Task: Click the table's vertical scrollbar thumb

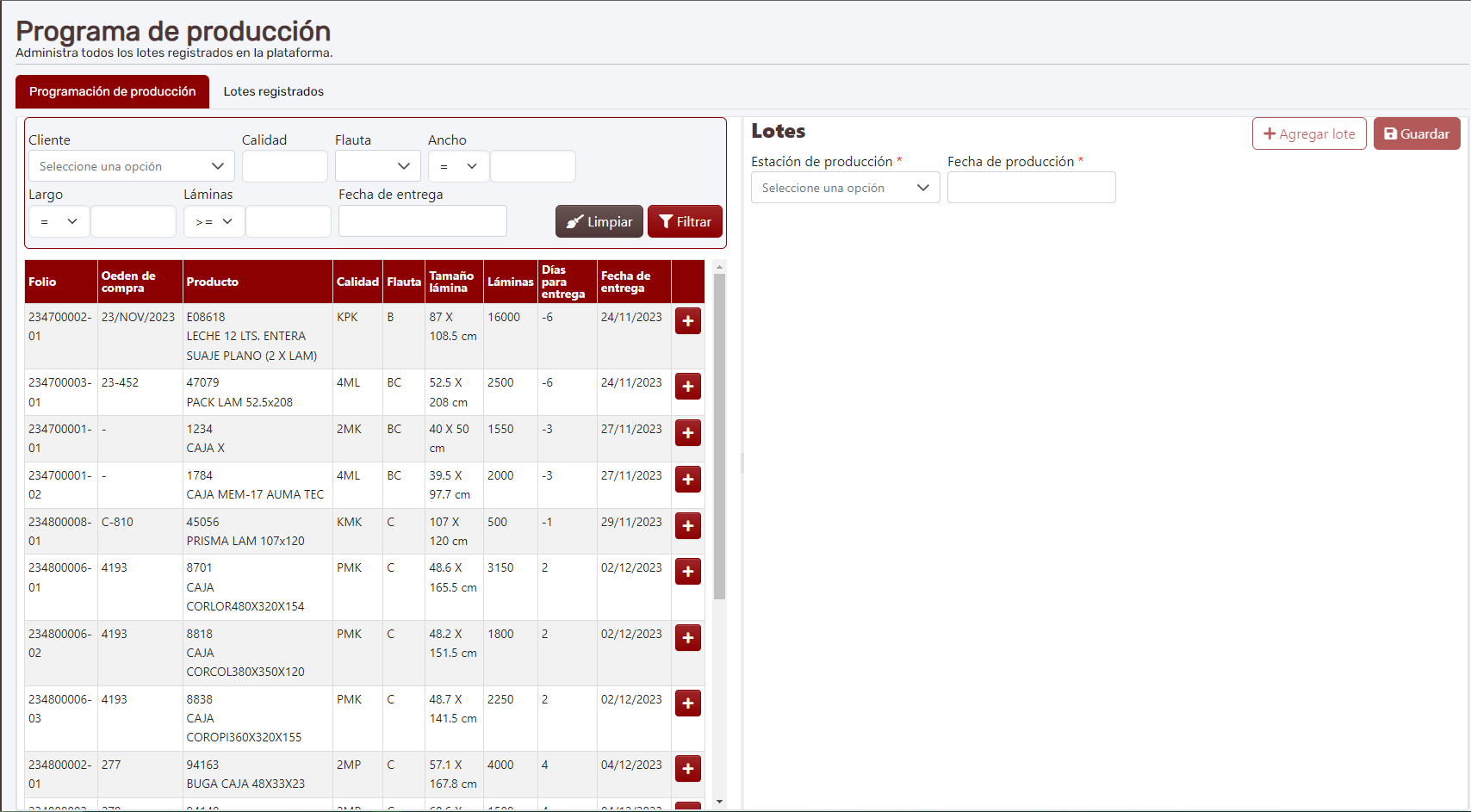Action: tap(719, 436)
